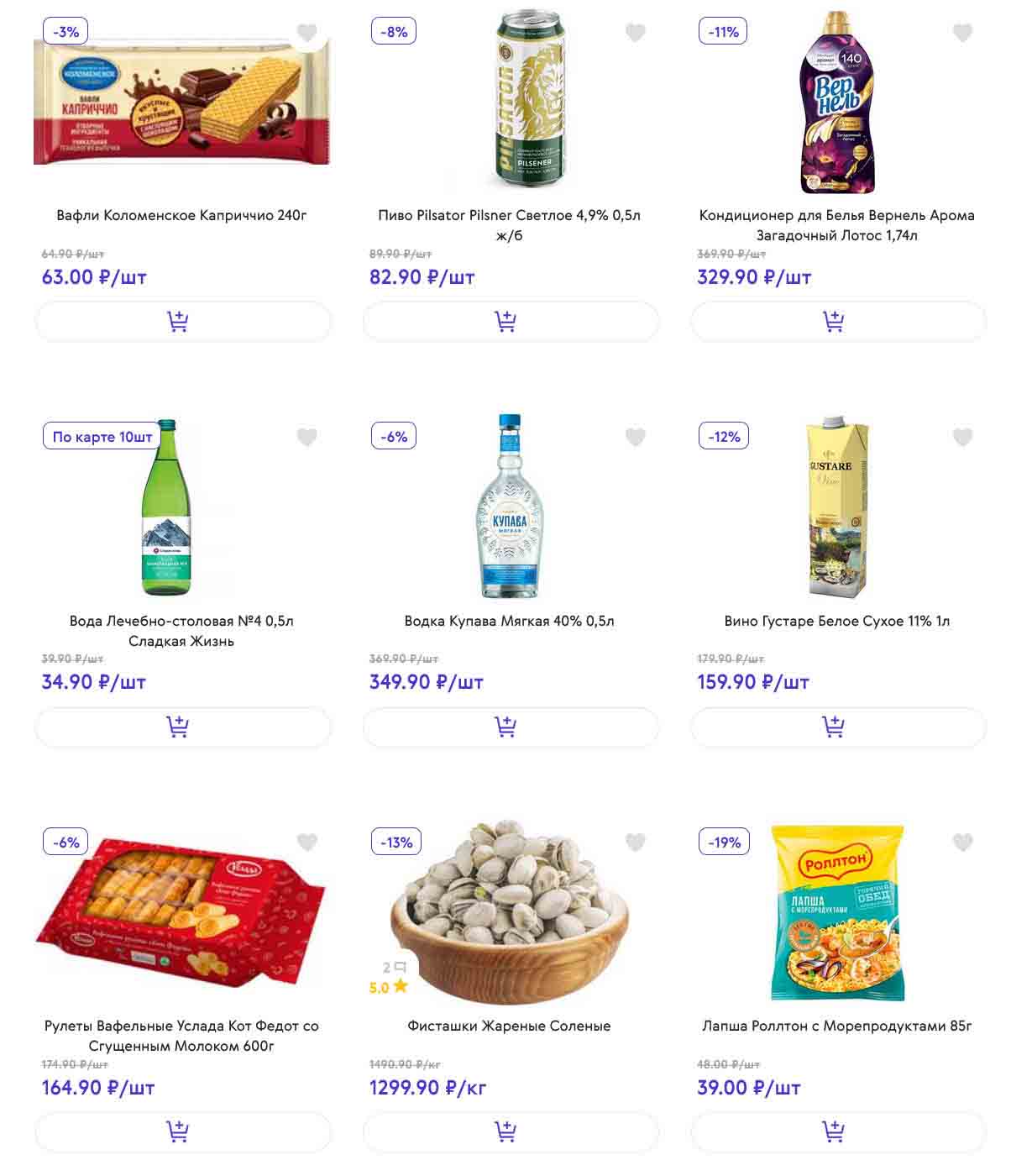Favorite the Коломенское Каприччио waffles
1011x1176 pixels.
(x=307, y=33)
